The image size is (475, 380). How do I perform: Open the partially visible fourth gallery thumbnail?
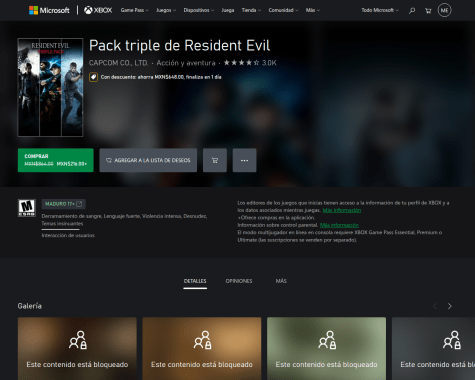tap(433, 348)
